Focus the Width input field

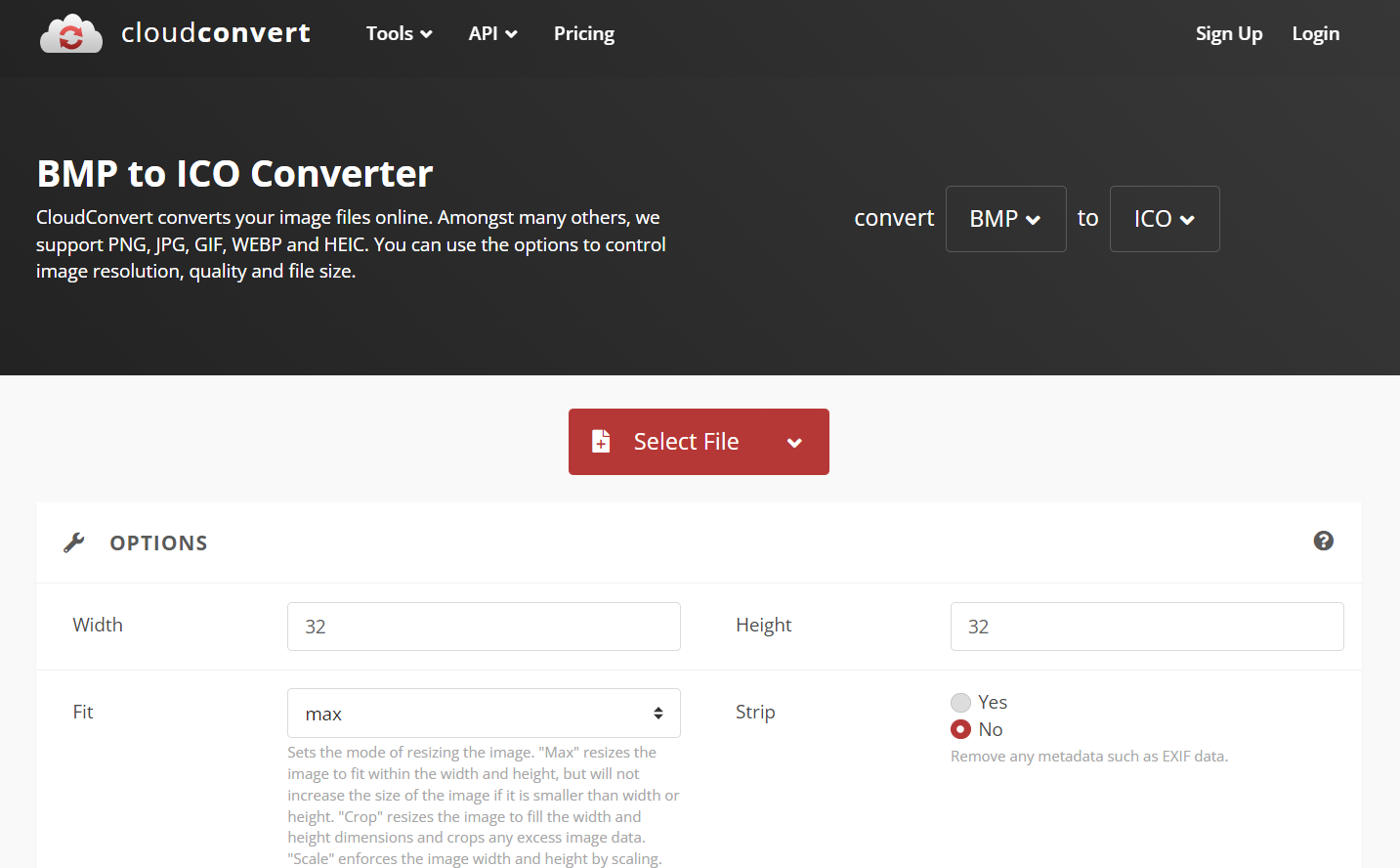click(x=484, y=627)
